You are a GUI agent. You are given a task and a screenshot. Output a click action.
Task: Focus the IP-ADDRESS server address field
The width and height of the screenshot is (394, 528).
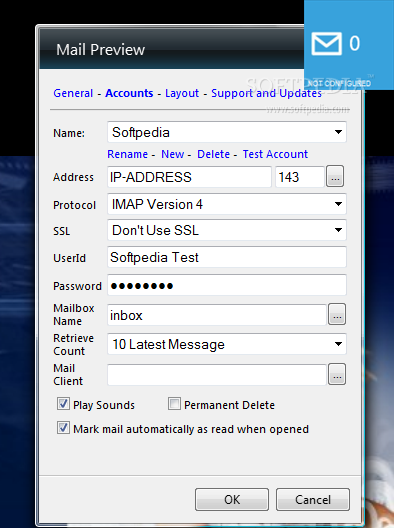coord(189,177)
